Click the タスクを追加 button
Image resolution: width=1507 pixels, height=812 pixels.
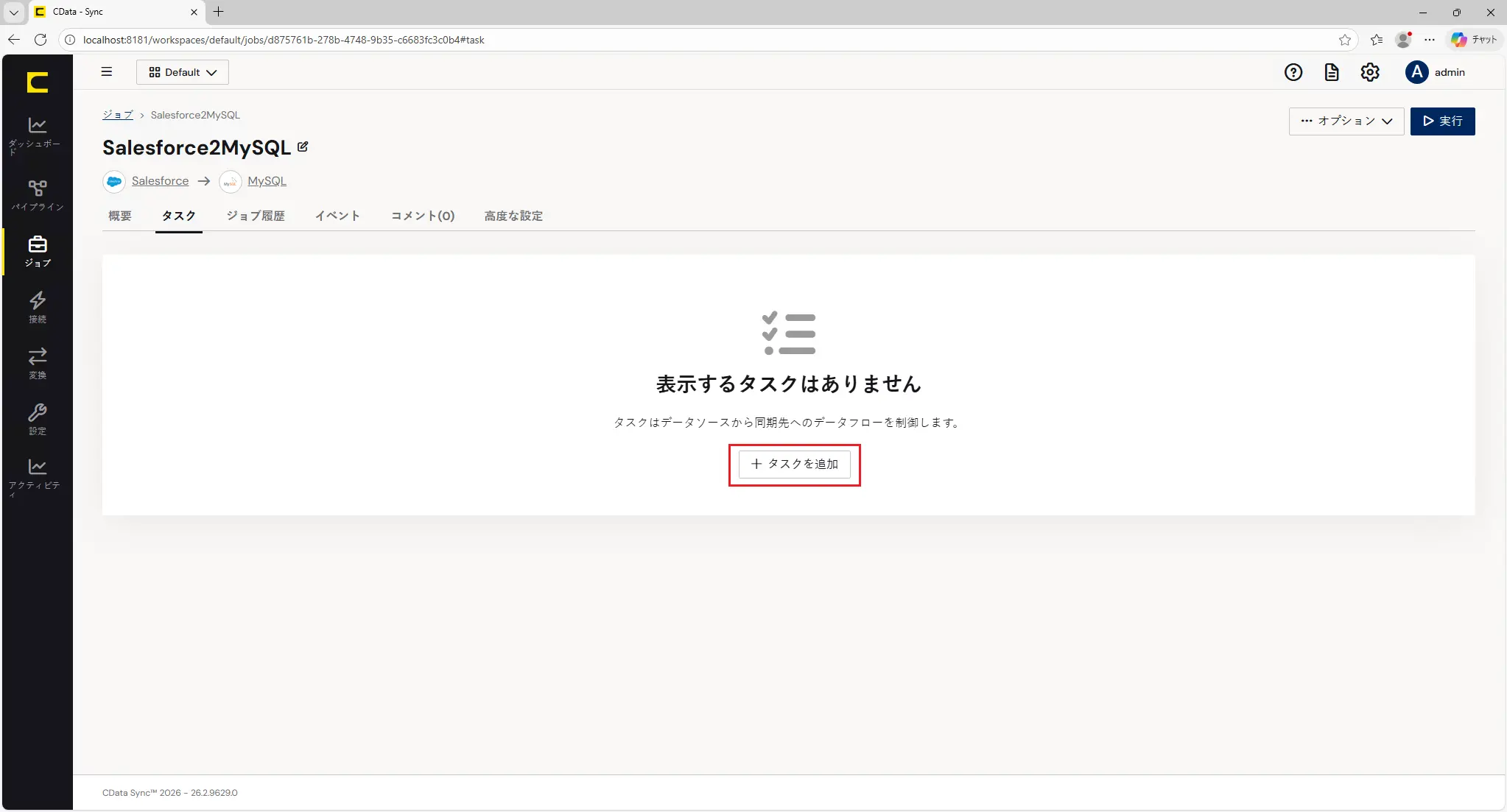coord(795,464)
